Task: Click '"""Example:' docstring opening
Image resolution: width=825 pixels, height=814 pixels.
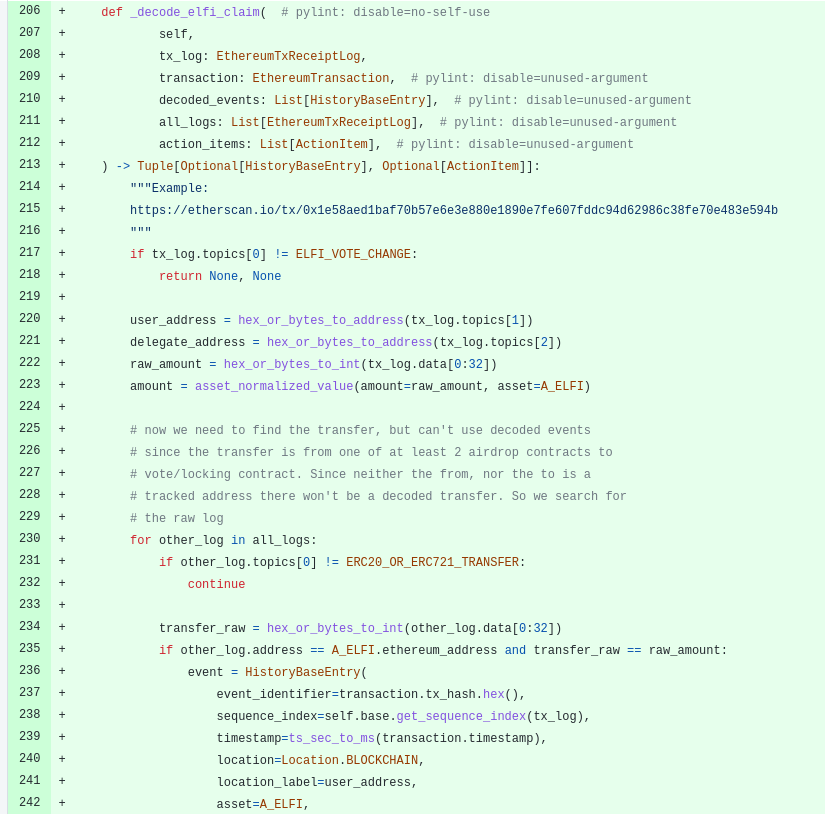Action: (x=169, y=188)
